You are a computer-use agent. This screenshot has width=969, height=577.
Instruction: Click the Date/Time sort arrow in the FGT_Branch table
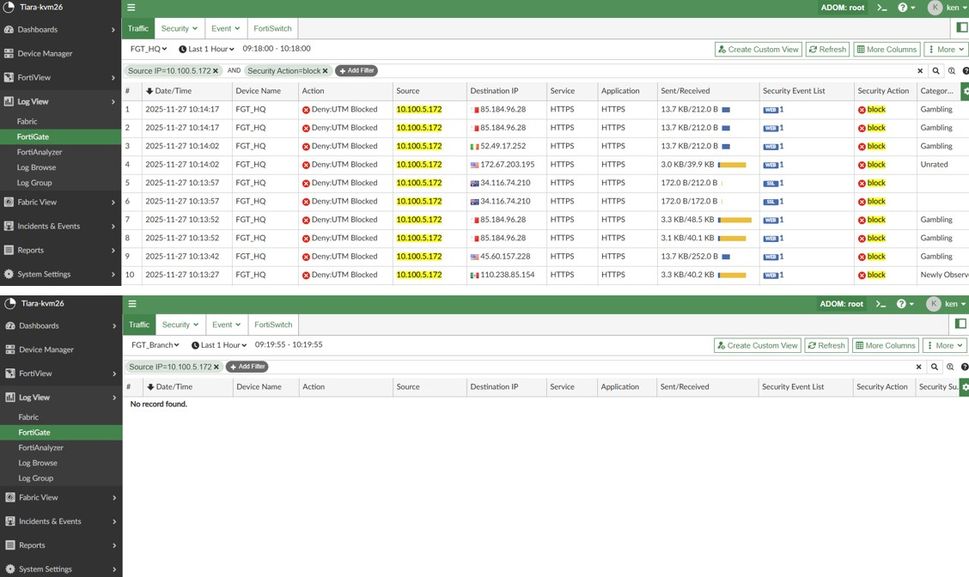point(150,387)
